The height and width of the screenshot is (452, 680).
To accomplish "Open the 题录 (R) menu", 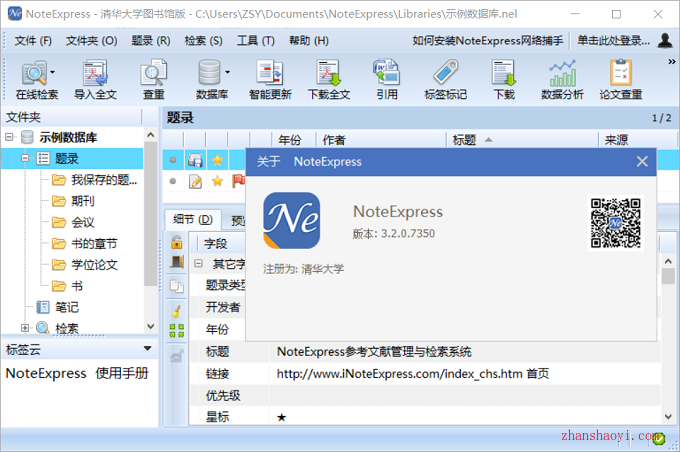I will (x=151, y=41).
